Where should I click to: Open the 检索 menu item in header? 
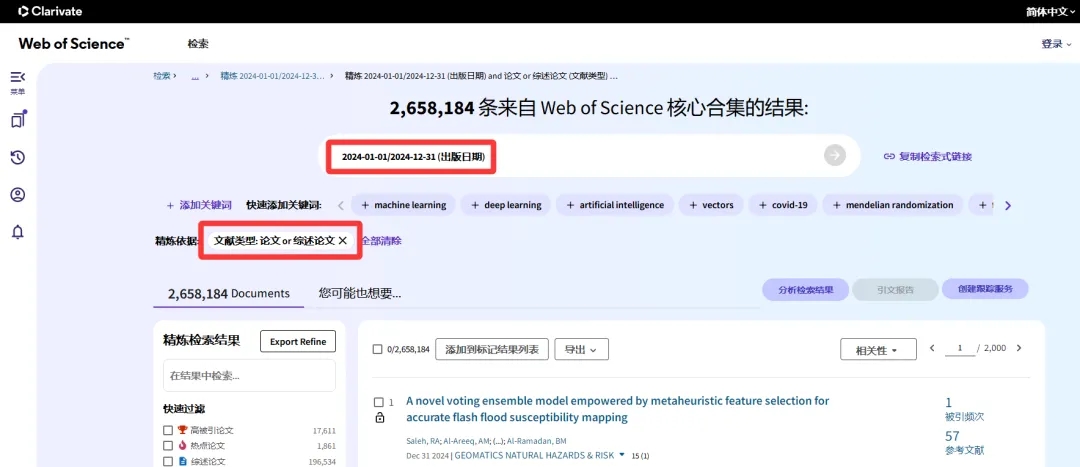pos(198,43)
